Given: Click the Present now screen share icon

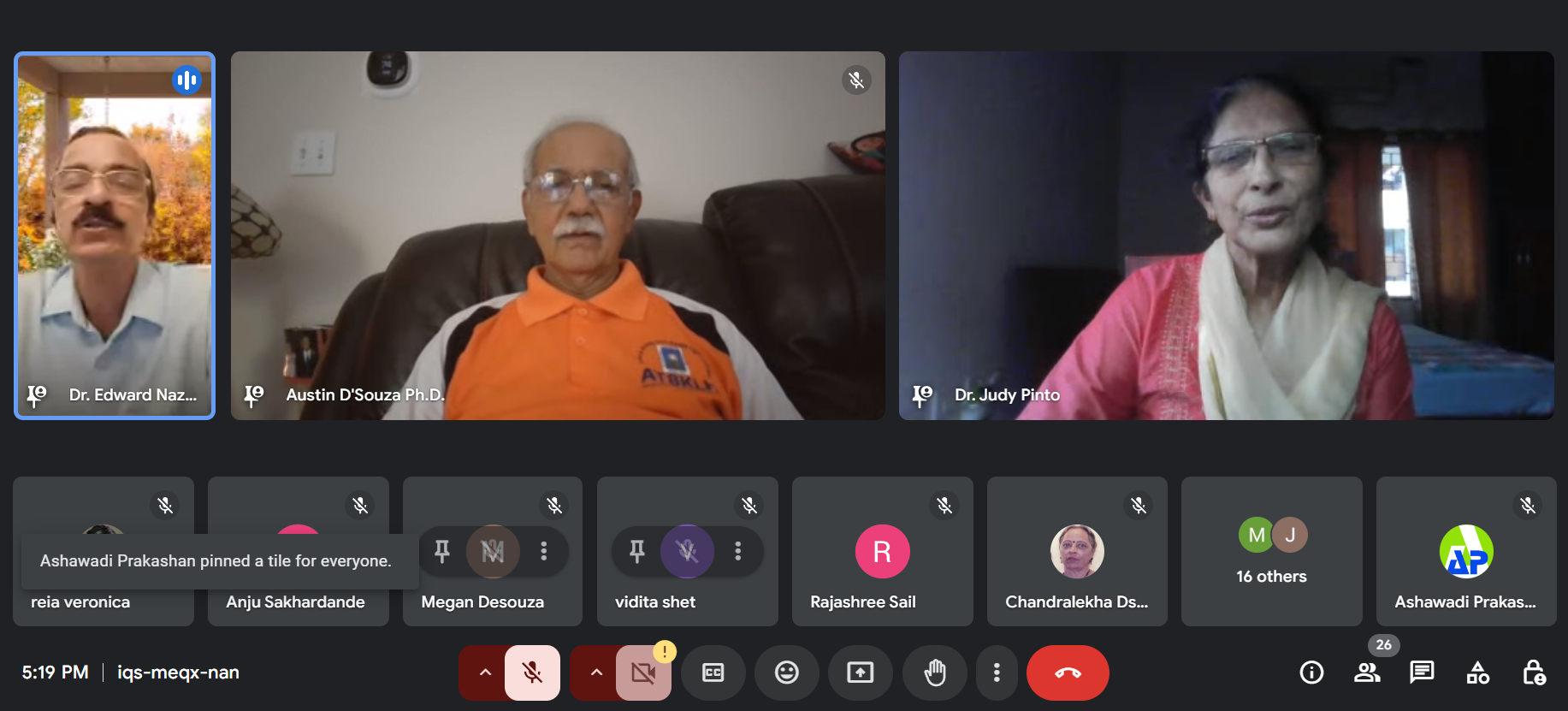Looking at the screenshot, I should [860, 672].
